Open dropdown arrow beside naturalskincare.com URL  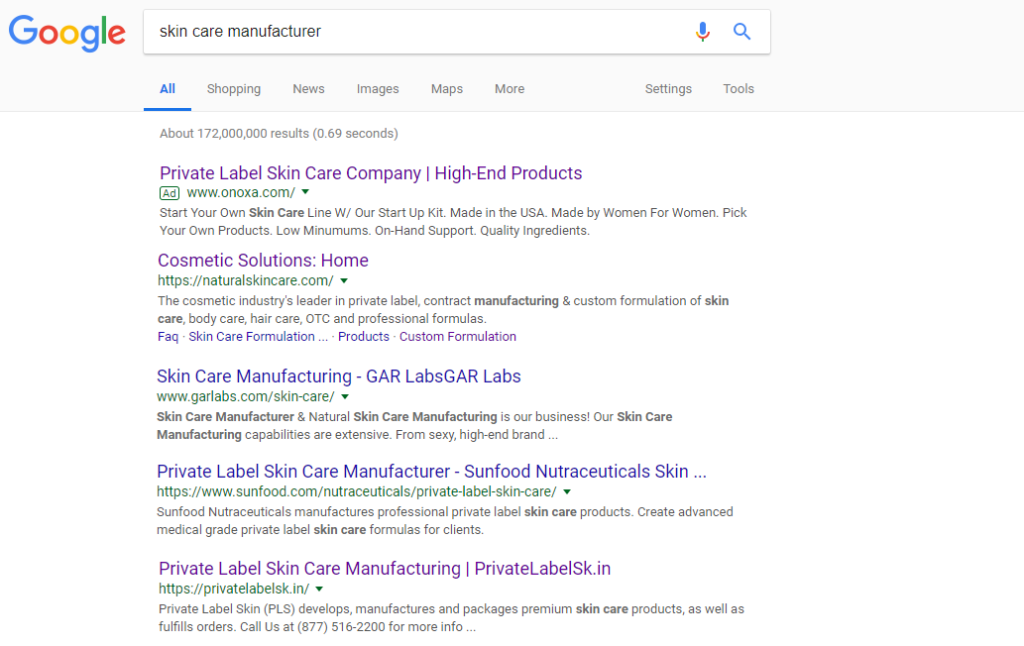coord(344,281)
